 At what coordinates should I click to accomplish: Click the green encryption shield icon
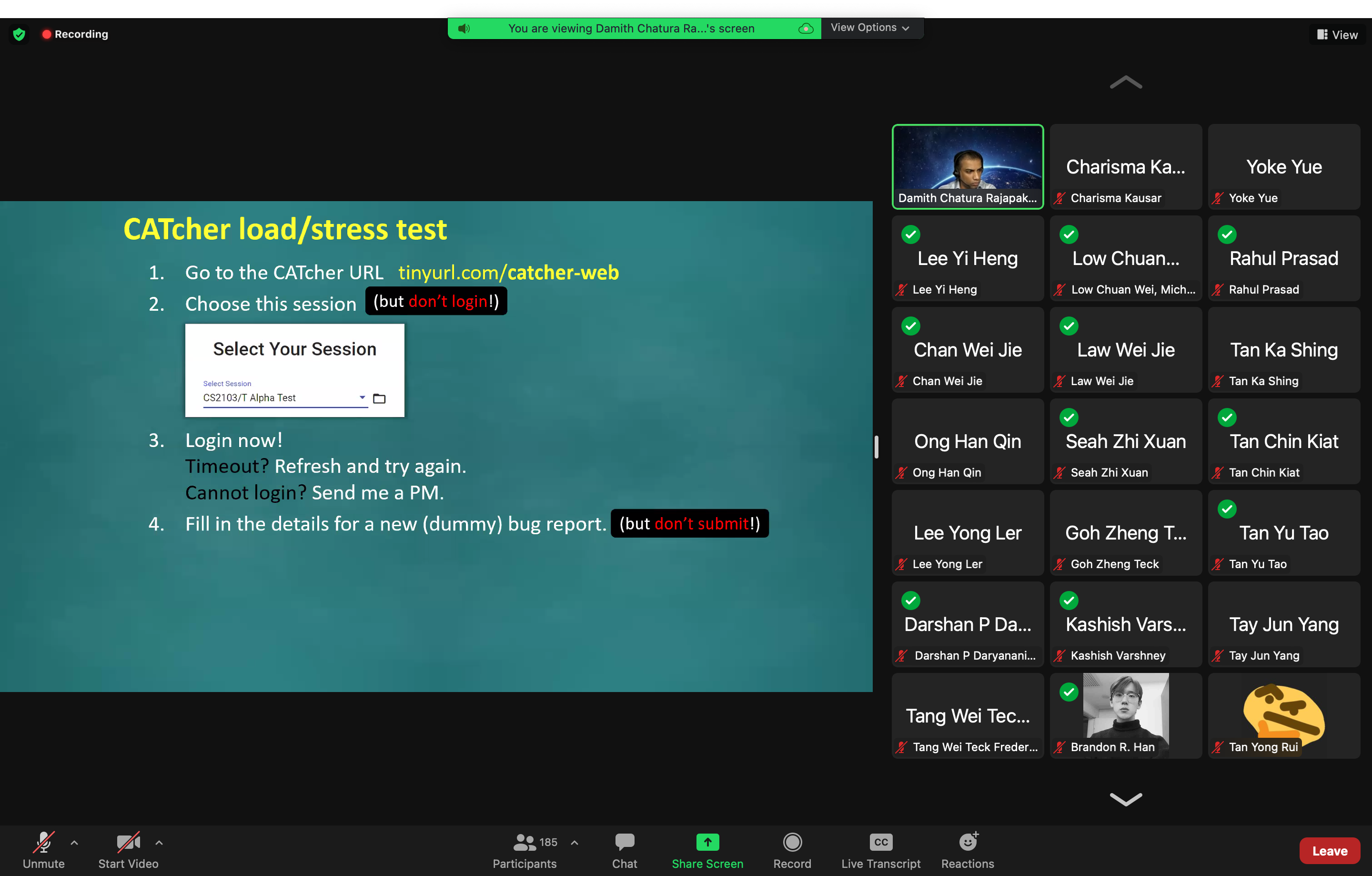[20, 34]
